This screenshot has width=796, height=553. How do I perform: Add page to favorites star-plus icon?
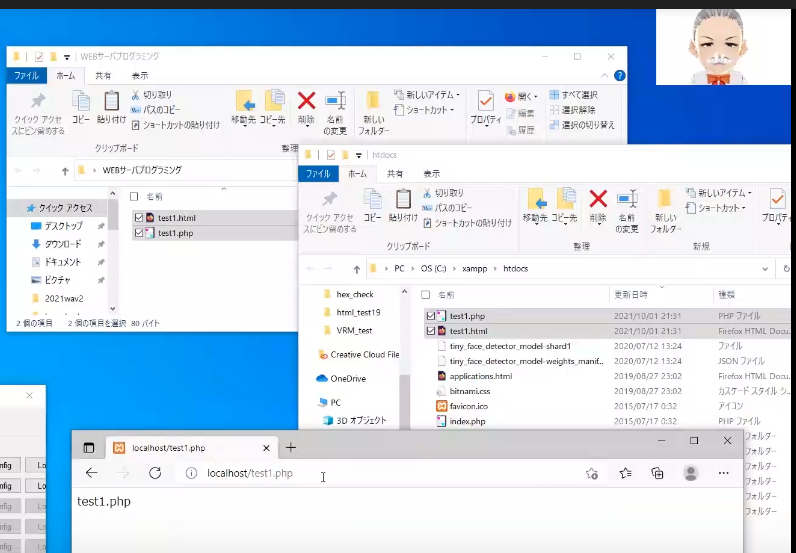click(x=592, y=473)
